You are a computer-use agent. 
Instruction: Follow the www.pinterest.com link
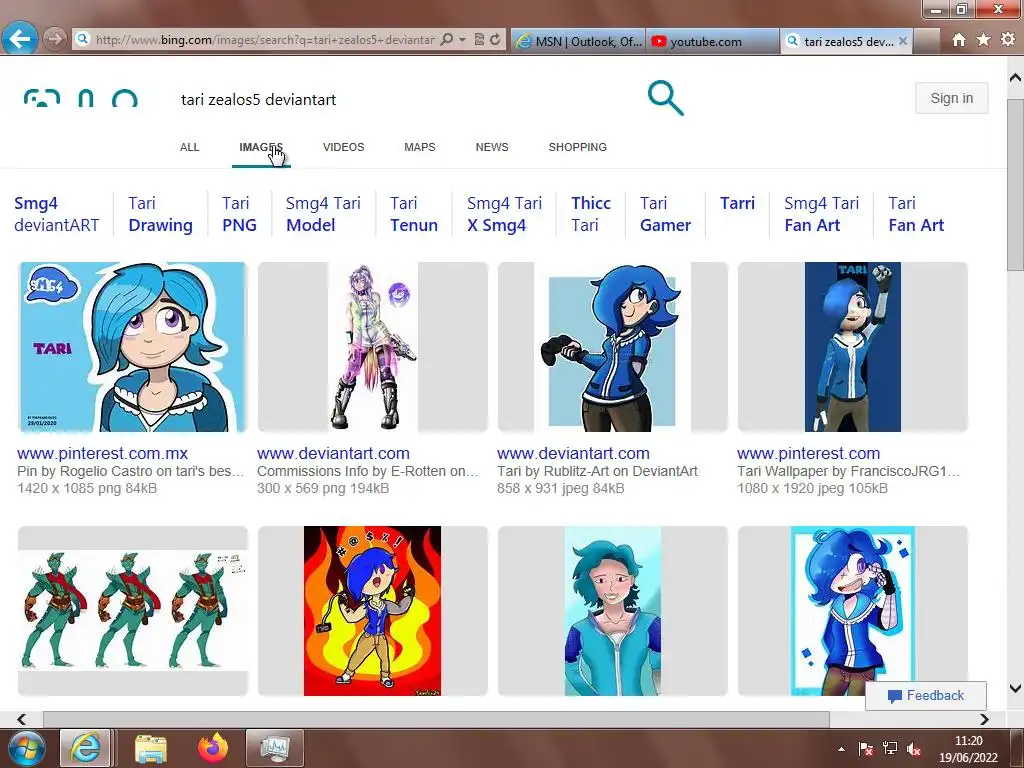[x=808, y=453]
